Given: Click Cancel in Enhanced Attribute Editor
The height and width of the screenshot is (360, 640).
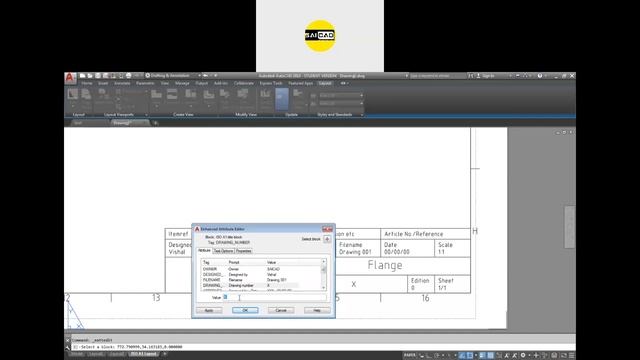Looking at the screenshot, I should pos(281,311).
